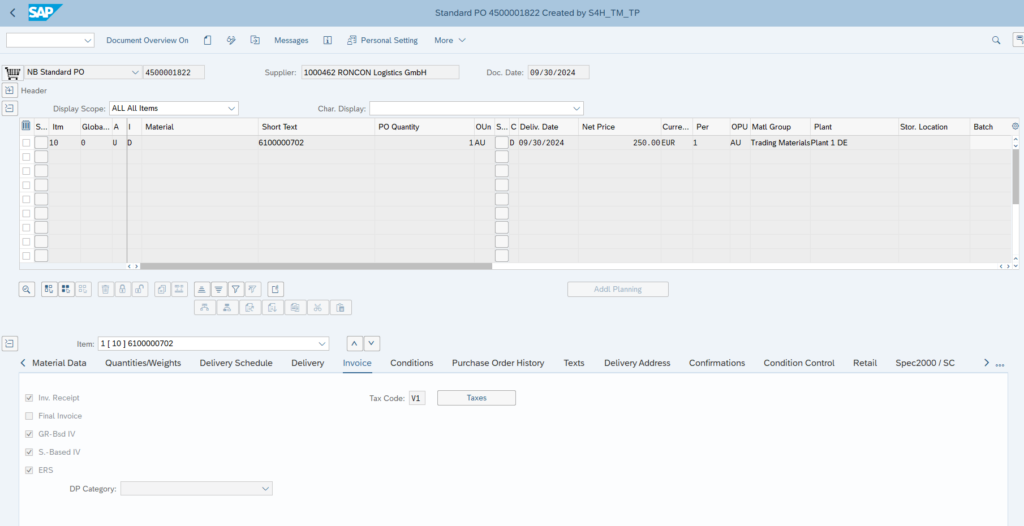This screenshot has height=526, width=1024.
Task: Switch to the Confirmations tab
Action: coord(716,363)
